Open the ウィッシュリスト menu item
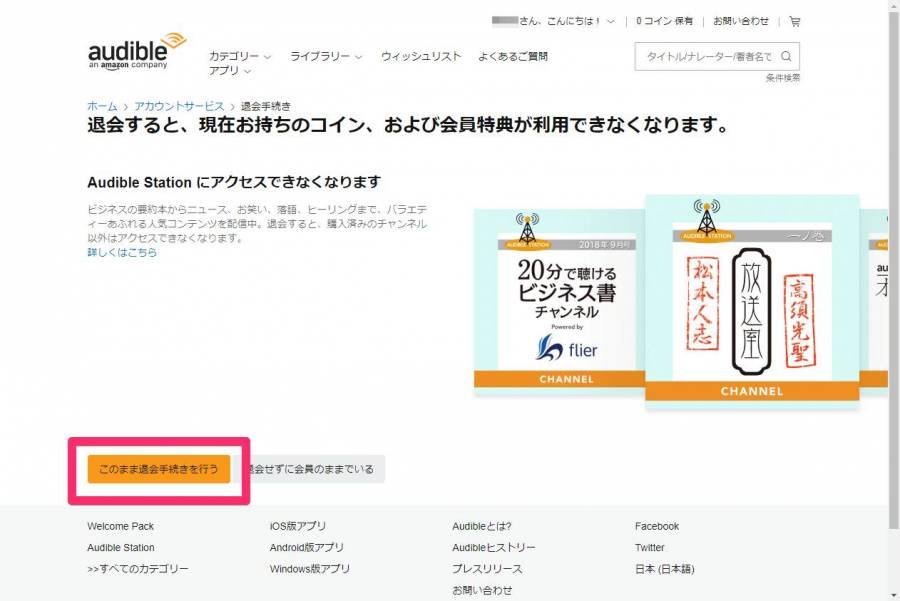The height and width of the screenshot is (601, 900). 421,56
